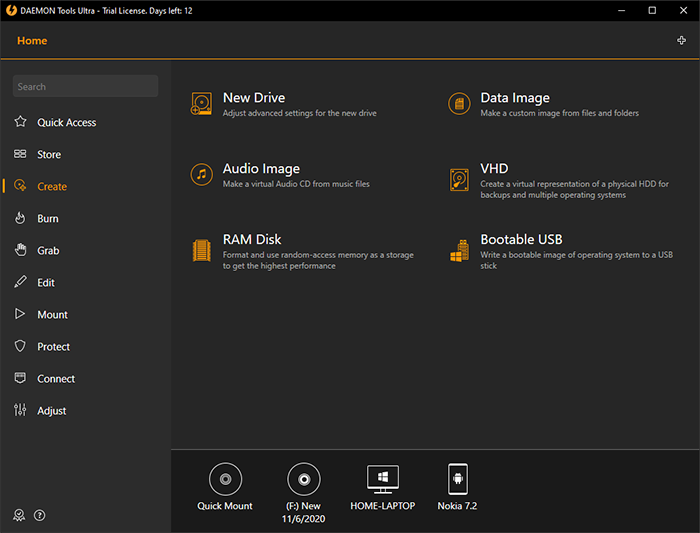Screen dimensions: 700x533
Task: Click the Burn flame icon
Action: coord(20,218)
